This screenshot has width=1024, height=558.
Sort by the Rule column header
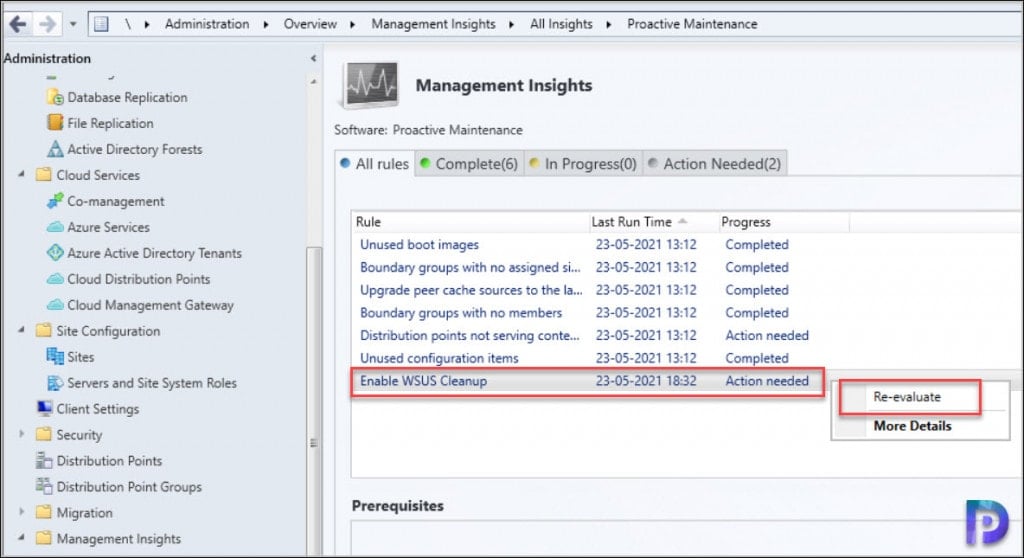point(470,222)
